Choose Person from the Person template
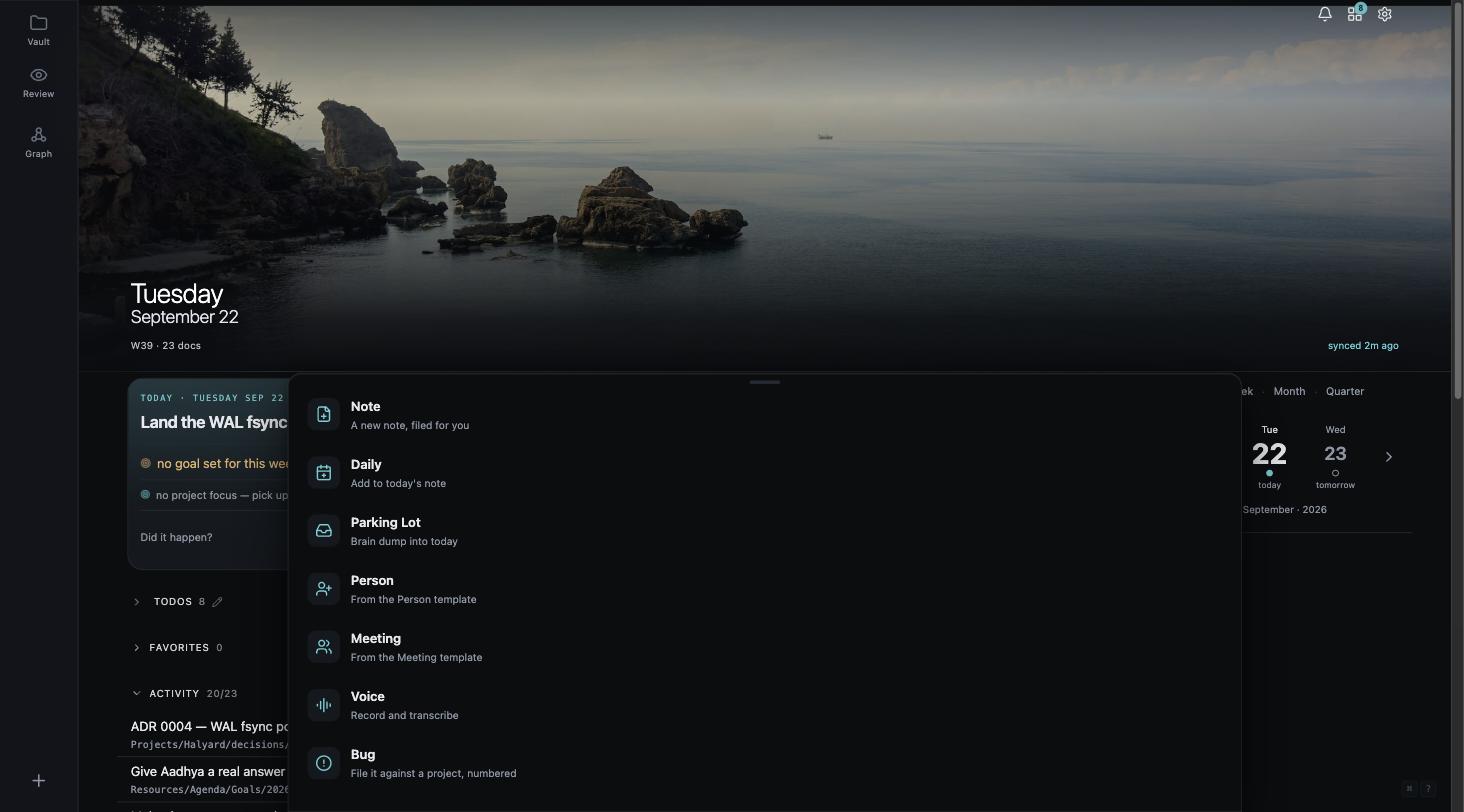The height and width of the screenshot is (812, 1464). tap(764, 589)
